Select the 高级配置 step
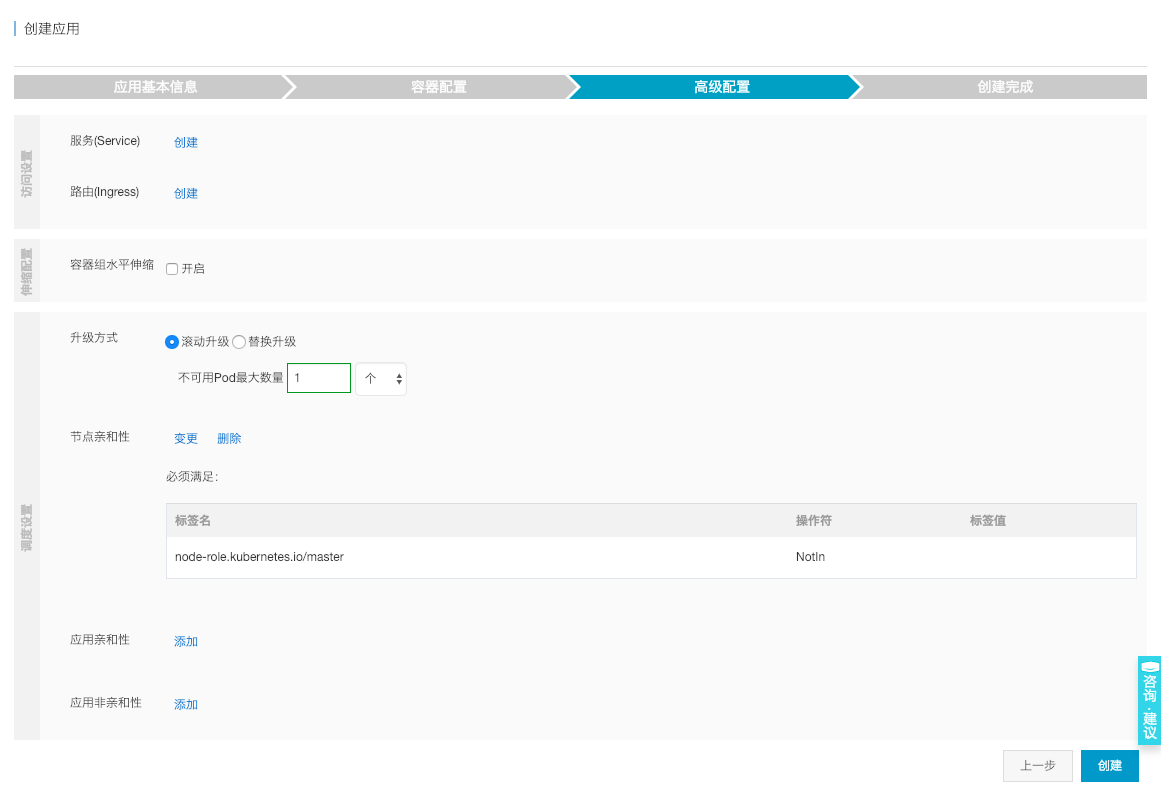Viewport: 1161px width, 793px height. click(722, 87)
